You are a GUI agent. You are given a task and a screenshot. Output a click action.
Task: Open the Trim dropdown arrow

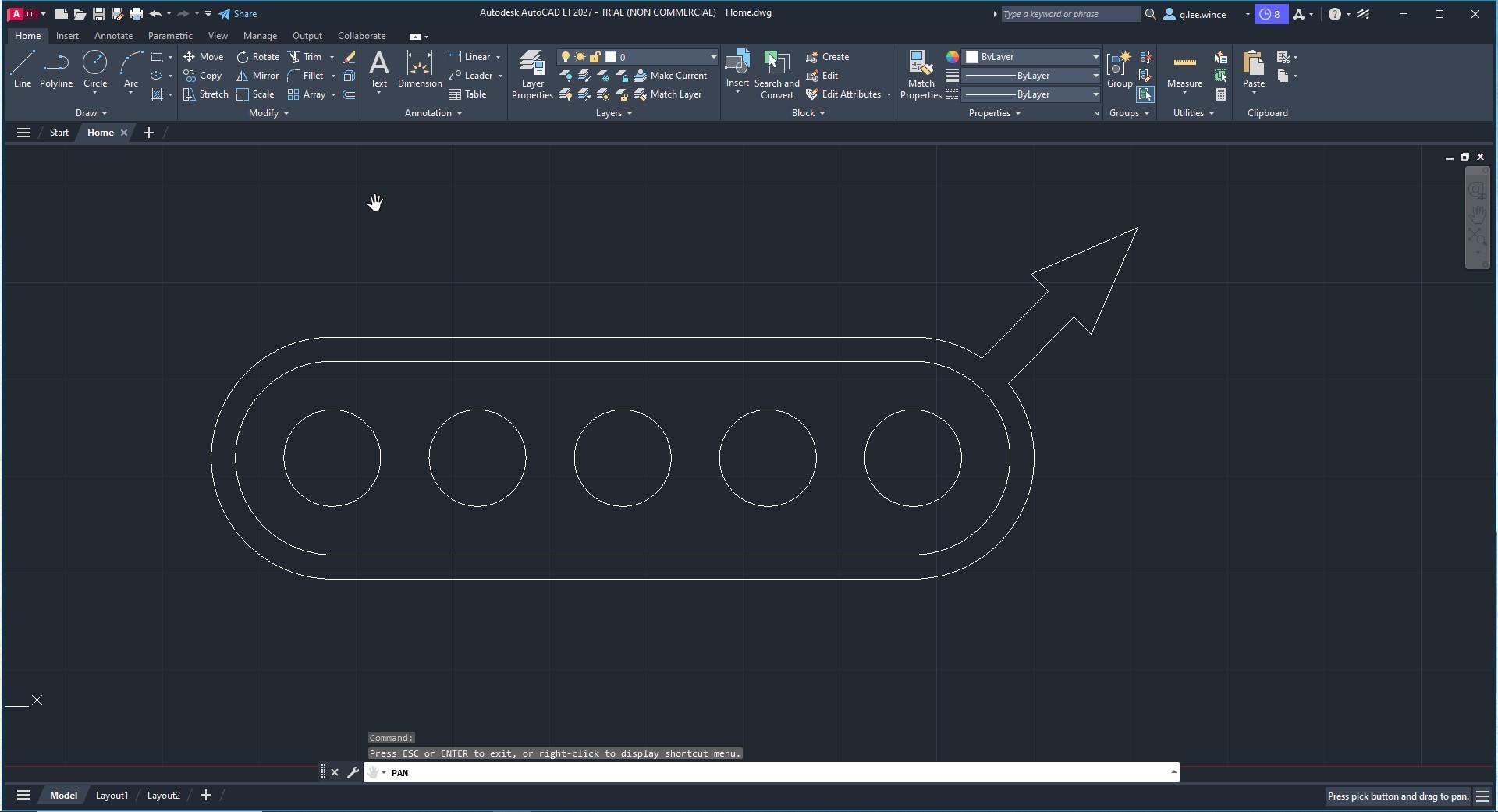click(x=332, y=57)
